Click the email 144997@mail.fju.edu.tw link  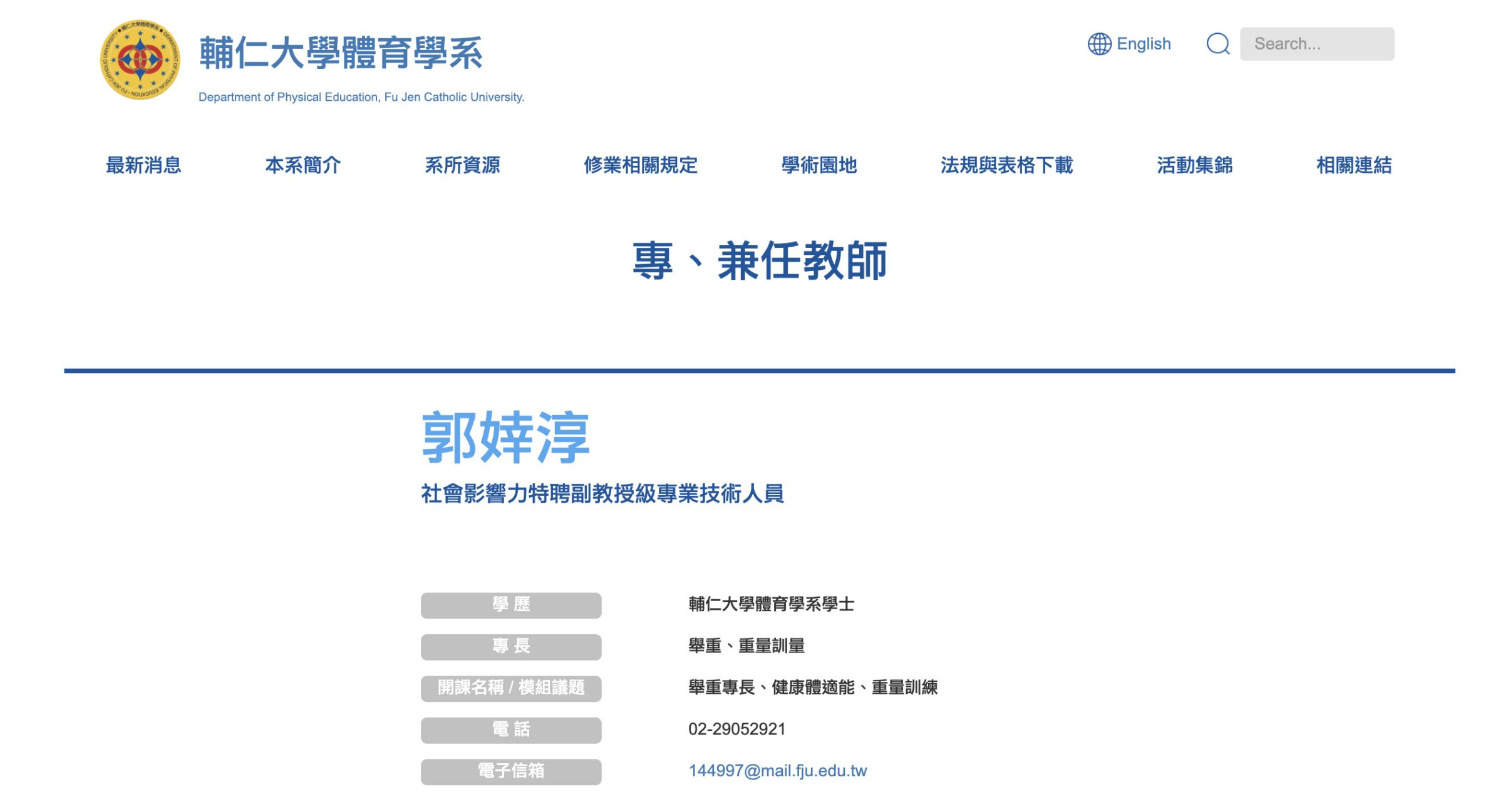pyautogui.click(x=777, y=771)
